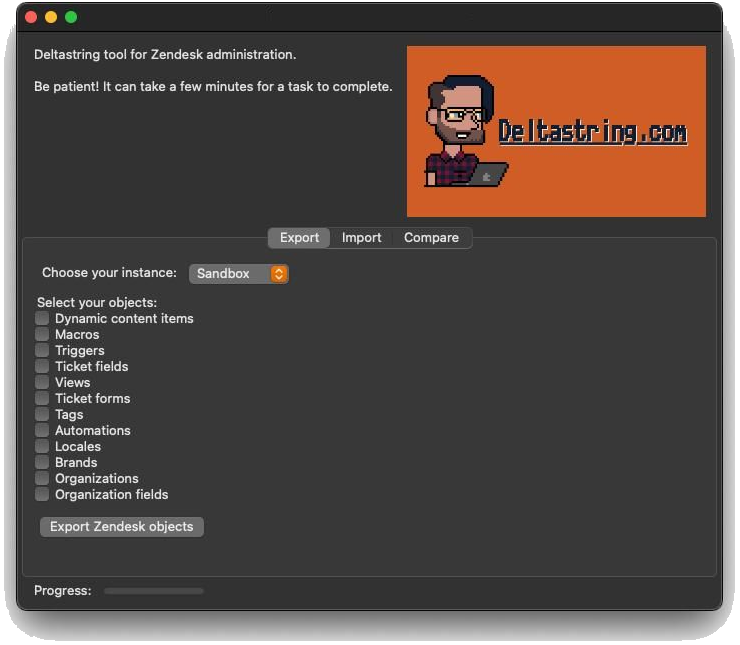The height and width of the screenshot is (645, 740).
Task: Enable the Tags checkbox
Action: click(x=42, y=415)
